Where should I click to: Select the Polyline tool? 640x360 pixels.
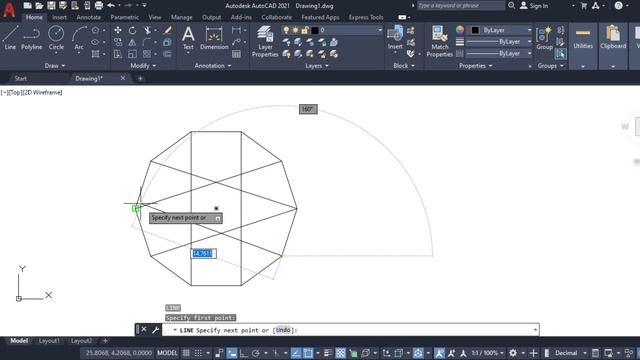(31, 38)
